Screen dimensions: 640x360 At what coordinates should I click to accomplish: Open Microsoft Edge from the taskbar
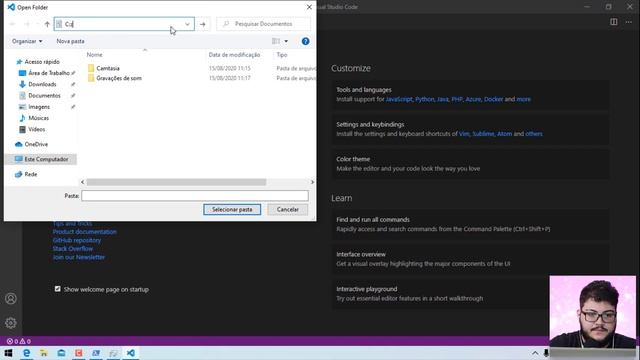click(27, 353)
